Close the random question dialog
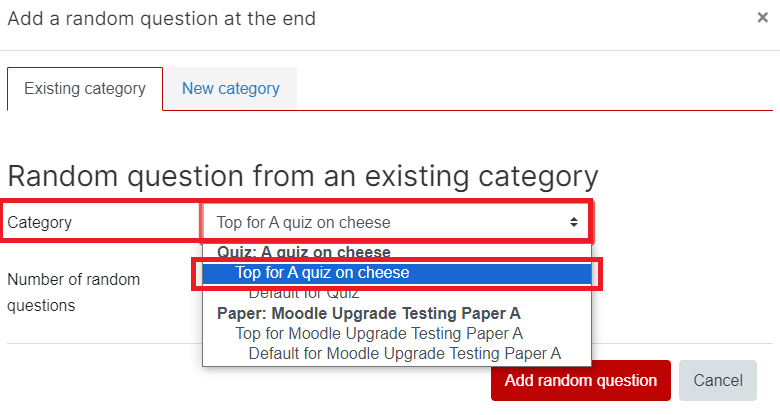 click(762, 18)
